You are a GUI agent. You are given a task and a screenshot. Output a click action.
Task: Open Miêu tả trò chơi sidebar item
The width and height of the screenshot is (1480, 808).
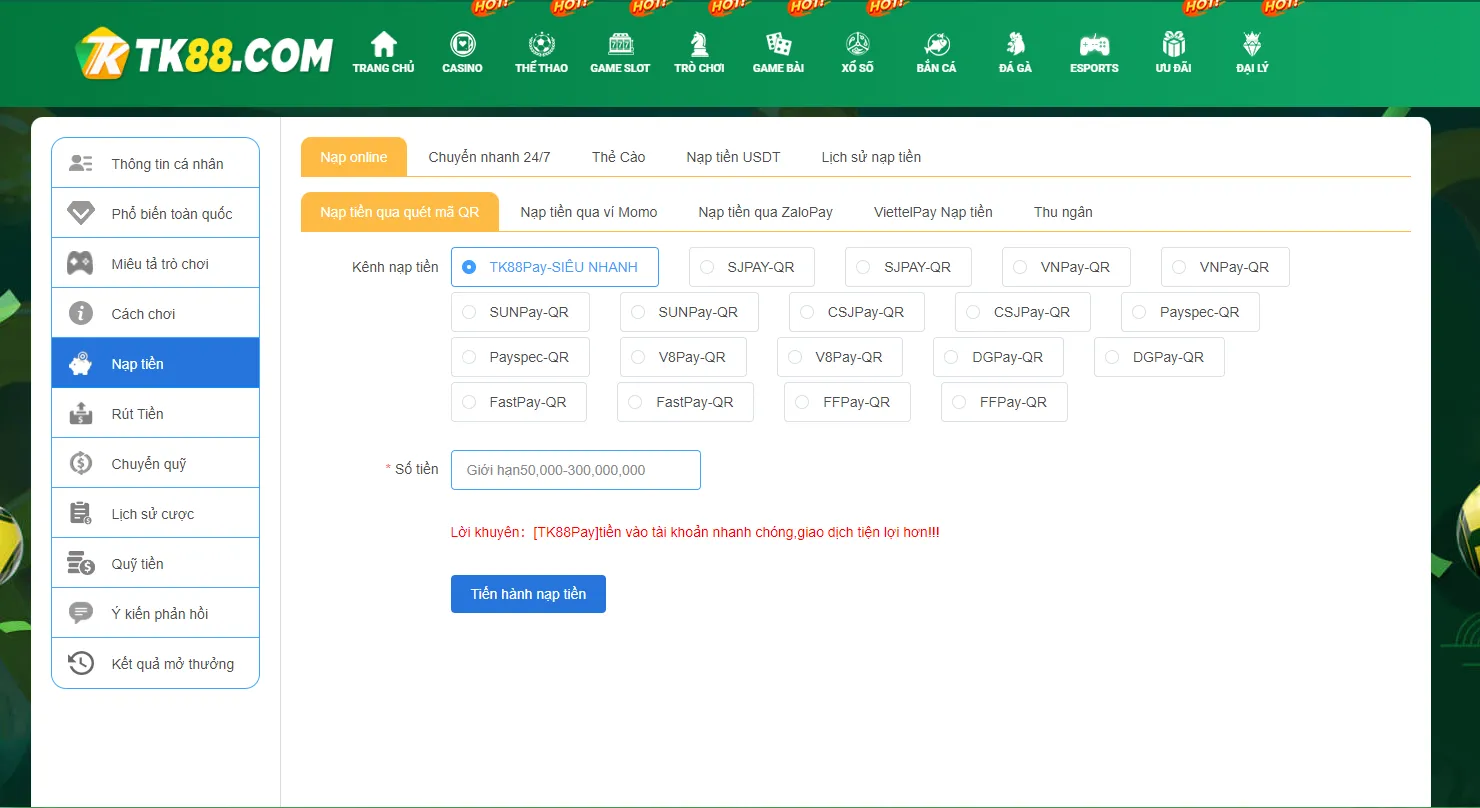[155, 263]
